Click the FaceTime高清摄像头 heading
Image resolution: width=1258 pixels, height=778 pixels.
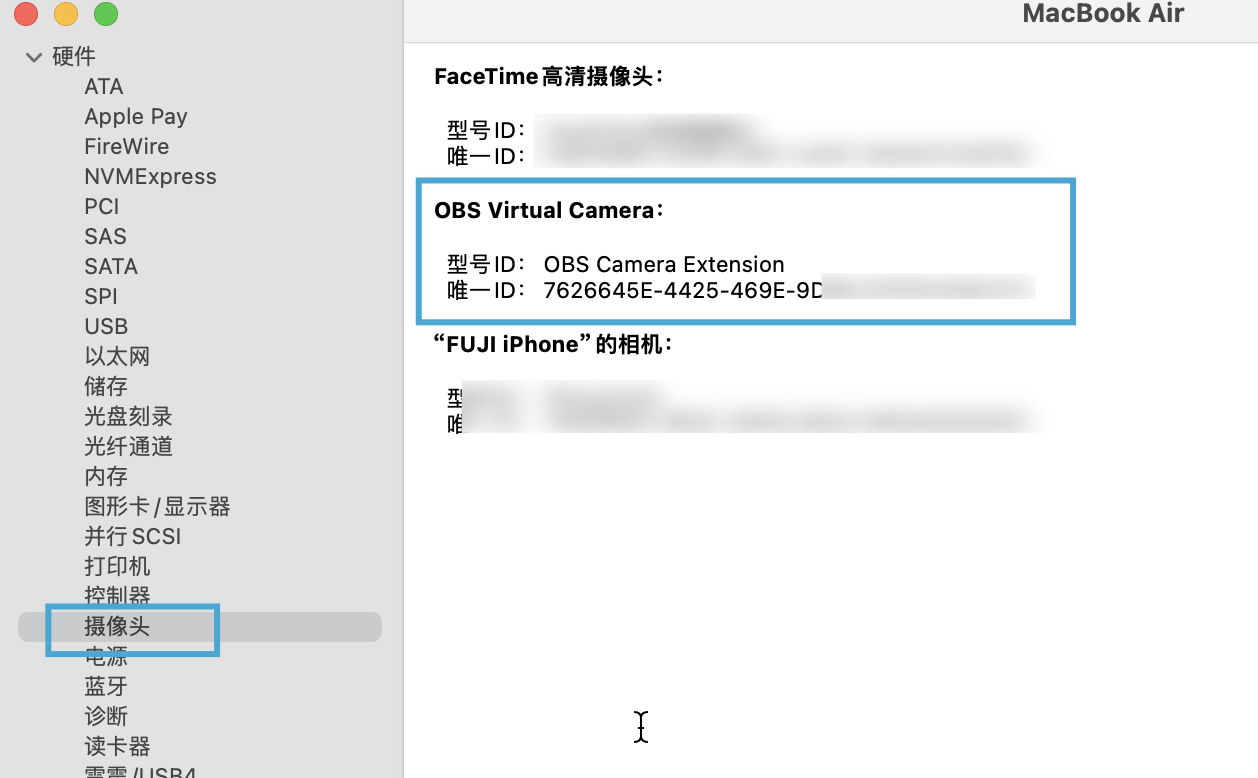point(549,77)
